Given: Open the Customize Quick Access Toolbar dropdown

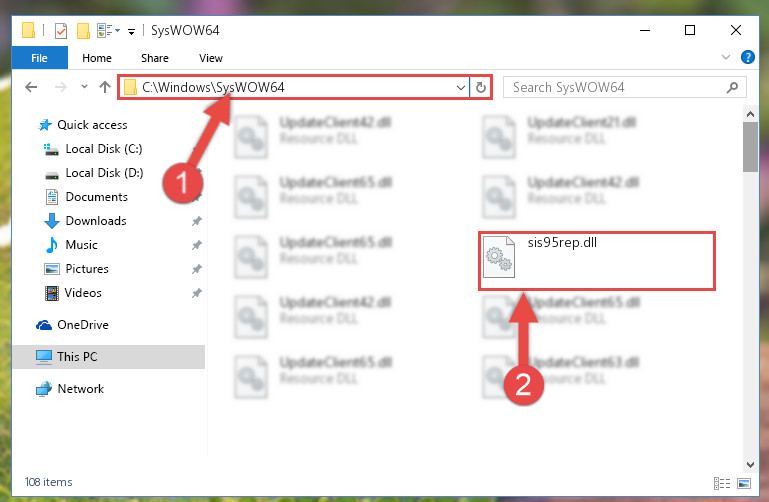Looking at the screenshot, I should (x=131, y=32).
